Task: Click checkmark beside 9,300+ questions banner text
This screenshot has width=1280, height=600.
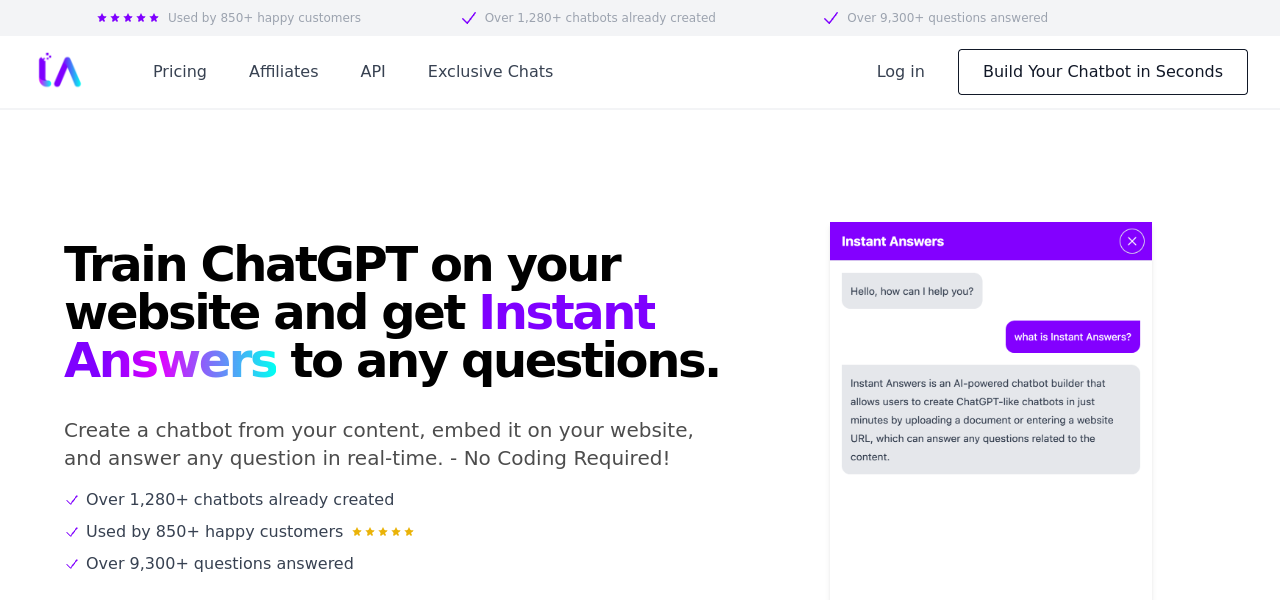Action: click(830, 18)
